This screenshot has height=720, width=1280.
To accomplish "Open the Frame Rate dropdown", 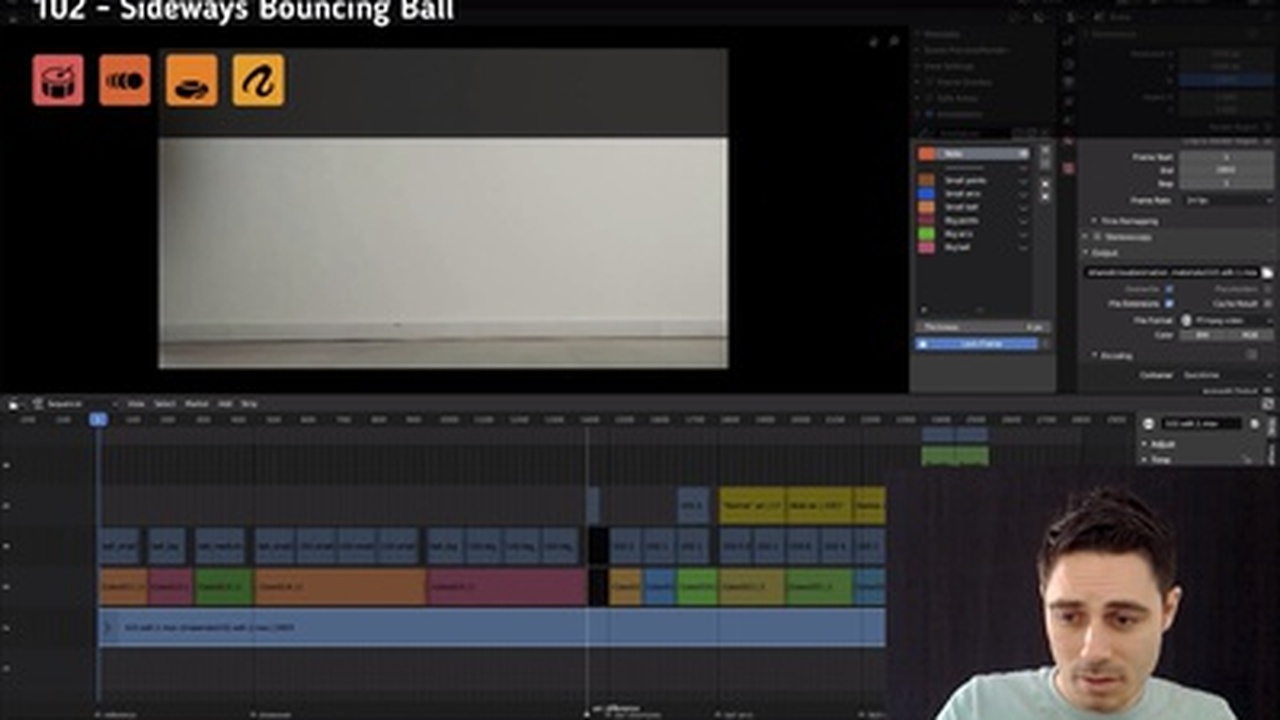I will pyautogui.click(x=1227, y=200).
